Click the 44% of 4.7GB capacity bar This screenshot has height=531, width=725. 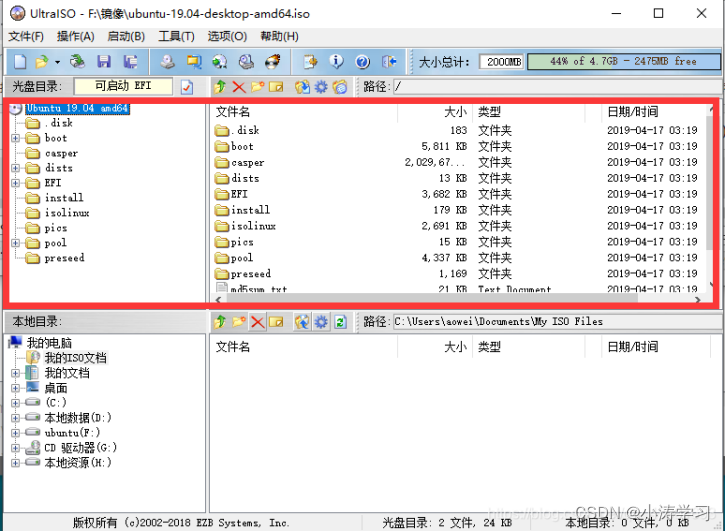(x=623, y=61)
